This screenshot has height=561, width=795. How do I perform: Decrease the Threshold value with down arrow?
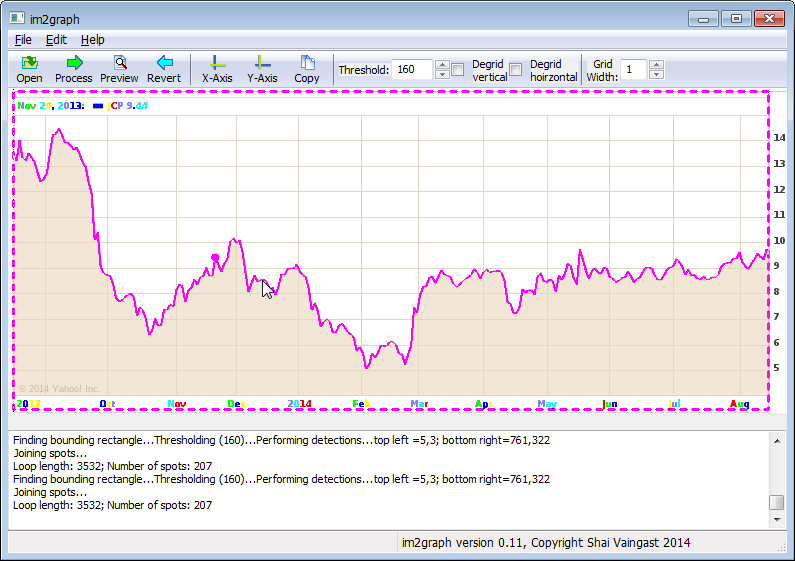click(442, 75)
